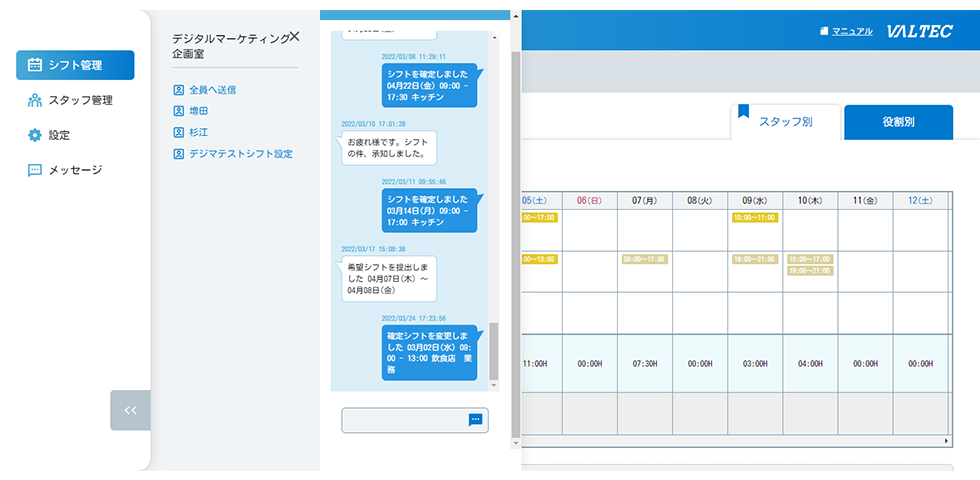Click the スタッフ管理 people icon
Screen dimensions: 980x480
35,100
